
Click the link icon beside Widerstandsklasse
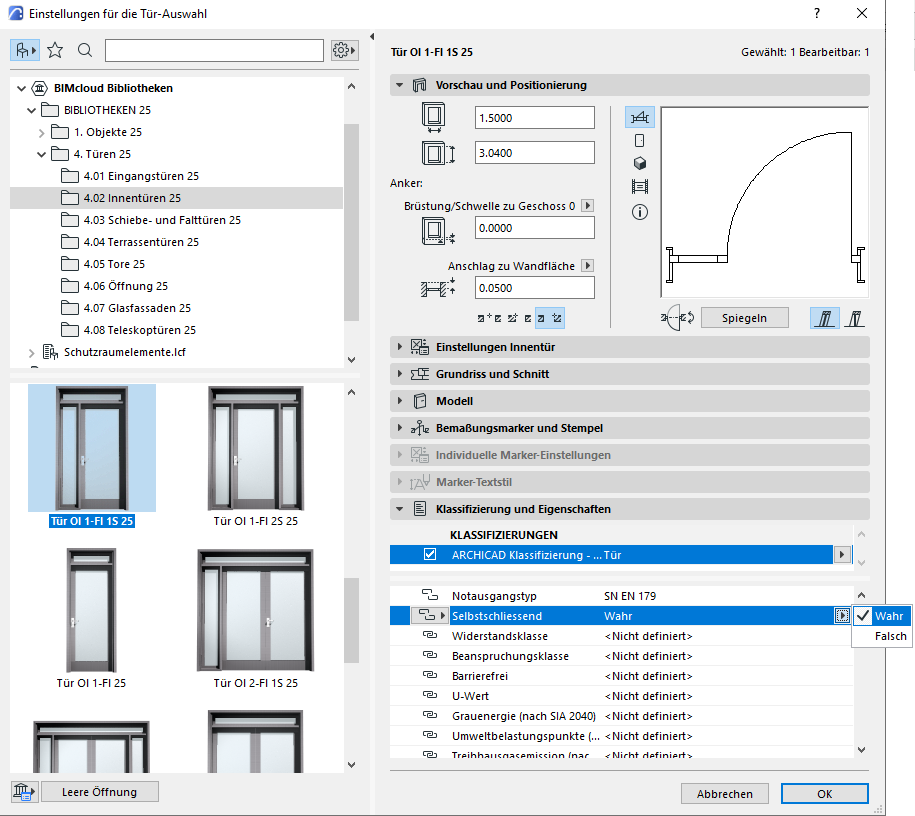point(430,635)
